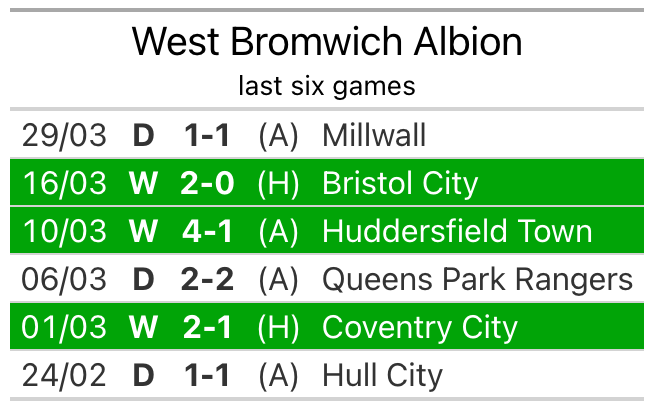Select the Hull City opponent
Image resolution: width=652 pixels, height=408 pixels.
pos(383,376)
